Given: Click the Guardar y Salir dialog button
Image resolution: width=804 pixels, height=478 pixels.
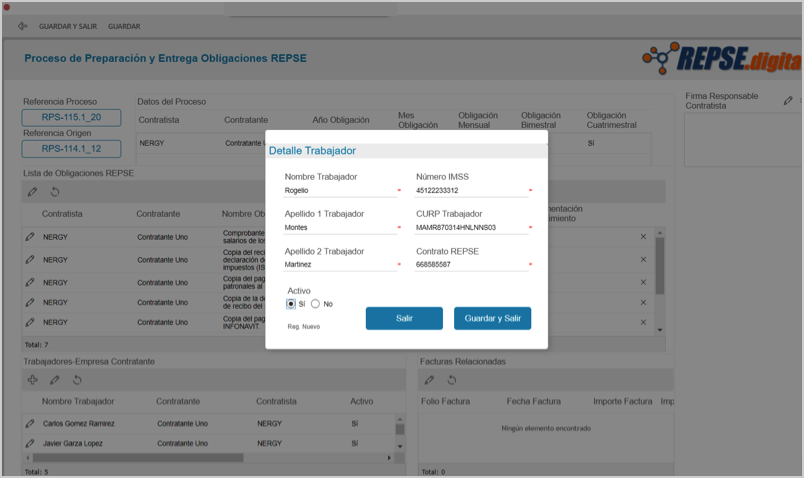Looking at the screenshot, I should coord(492,318).
